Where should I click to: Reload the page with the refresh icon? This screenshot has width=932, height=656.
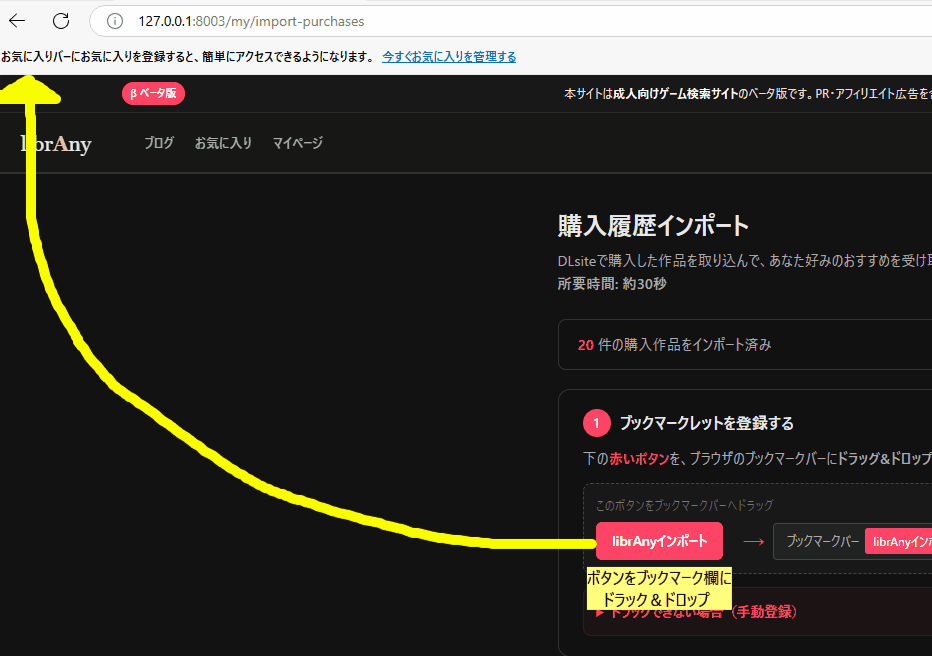pos(61,21)
